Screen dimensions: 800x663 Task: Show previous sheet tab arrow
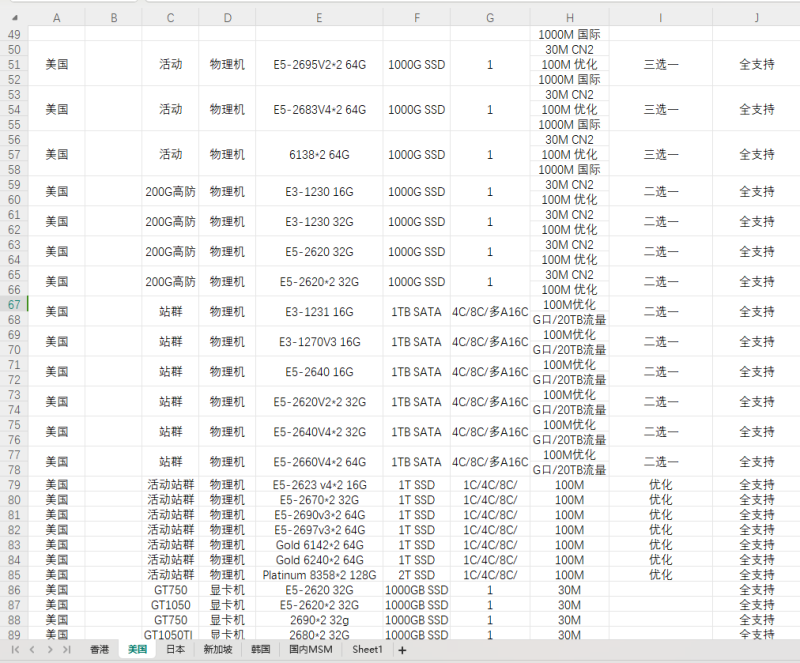(32, 650)
